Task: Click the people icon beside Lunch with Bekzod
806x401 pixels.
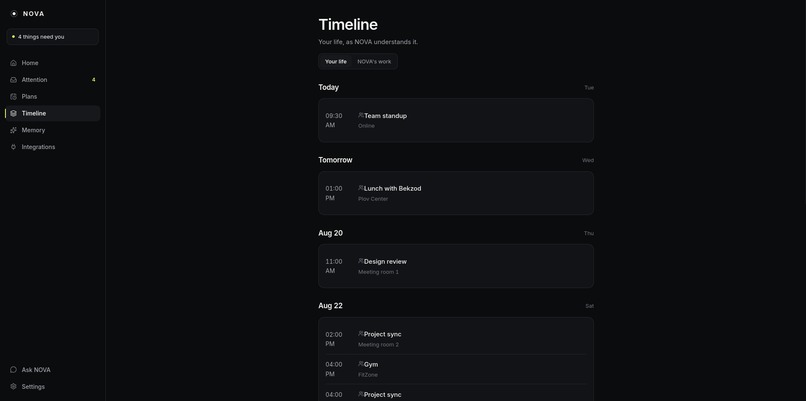Action: click(x=361, y=188)
